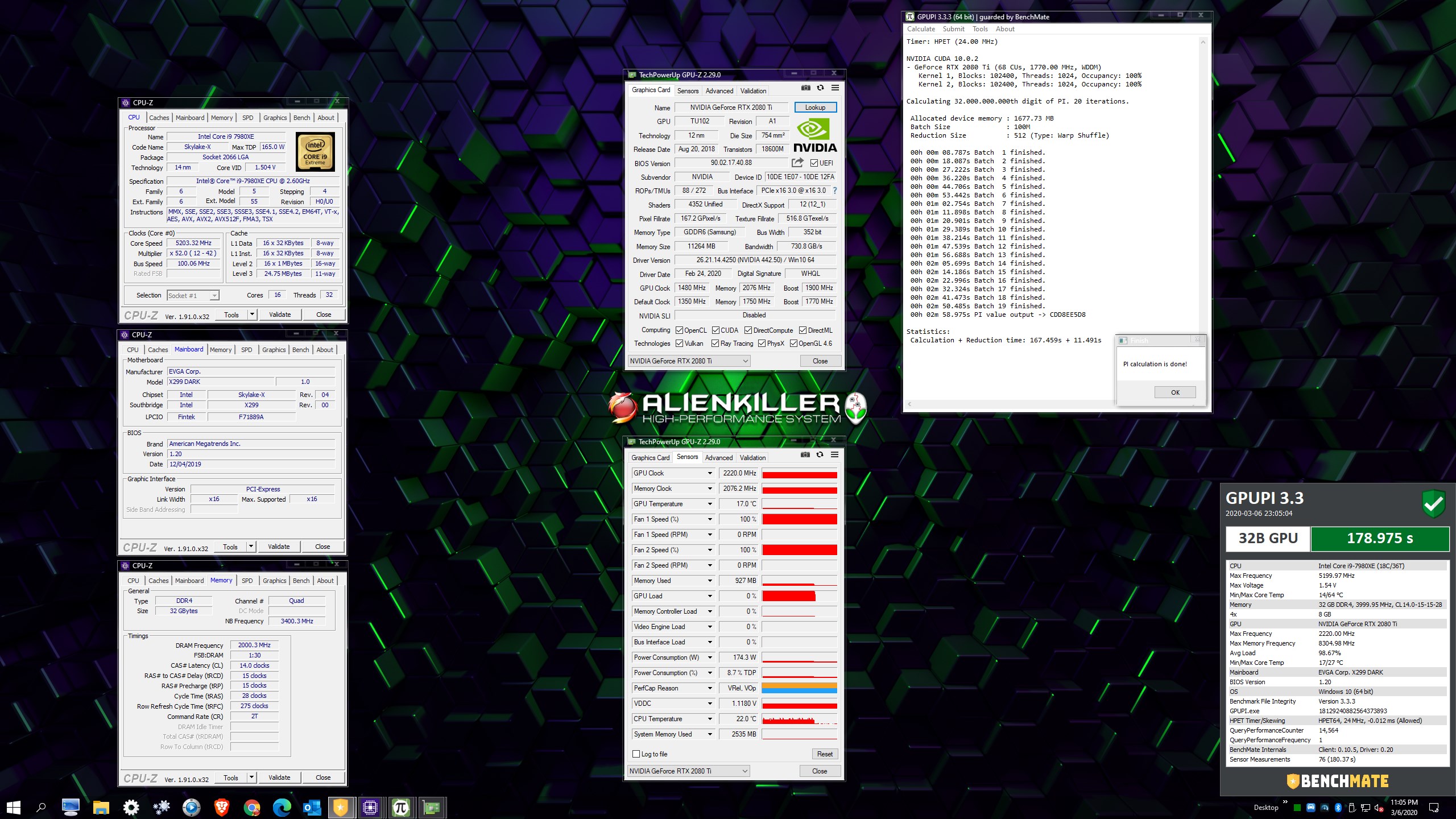Open the Tools menu in GPUPI
This screenshot has height=819, width=1456.
point(979,29)
